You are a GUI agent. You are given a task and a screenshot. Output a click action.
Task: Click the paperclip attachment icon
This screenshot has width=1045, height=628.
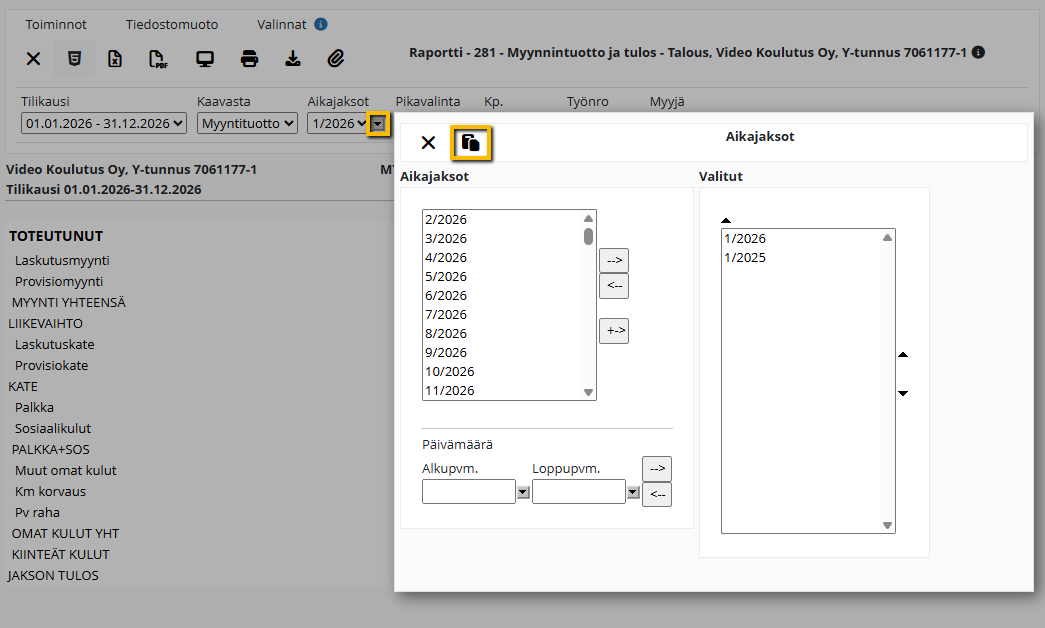tap(336, 59)
